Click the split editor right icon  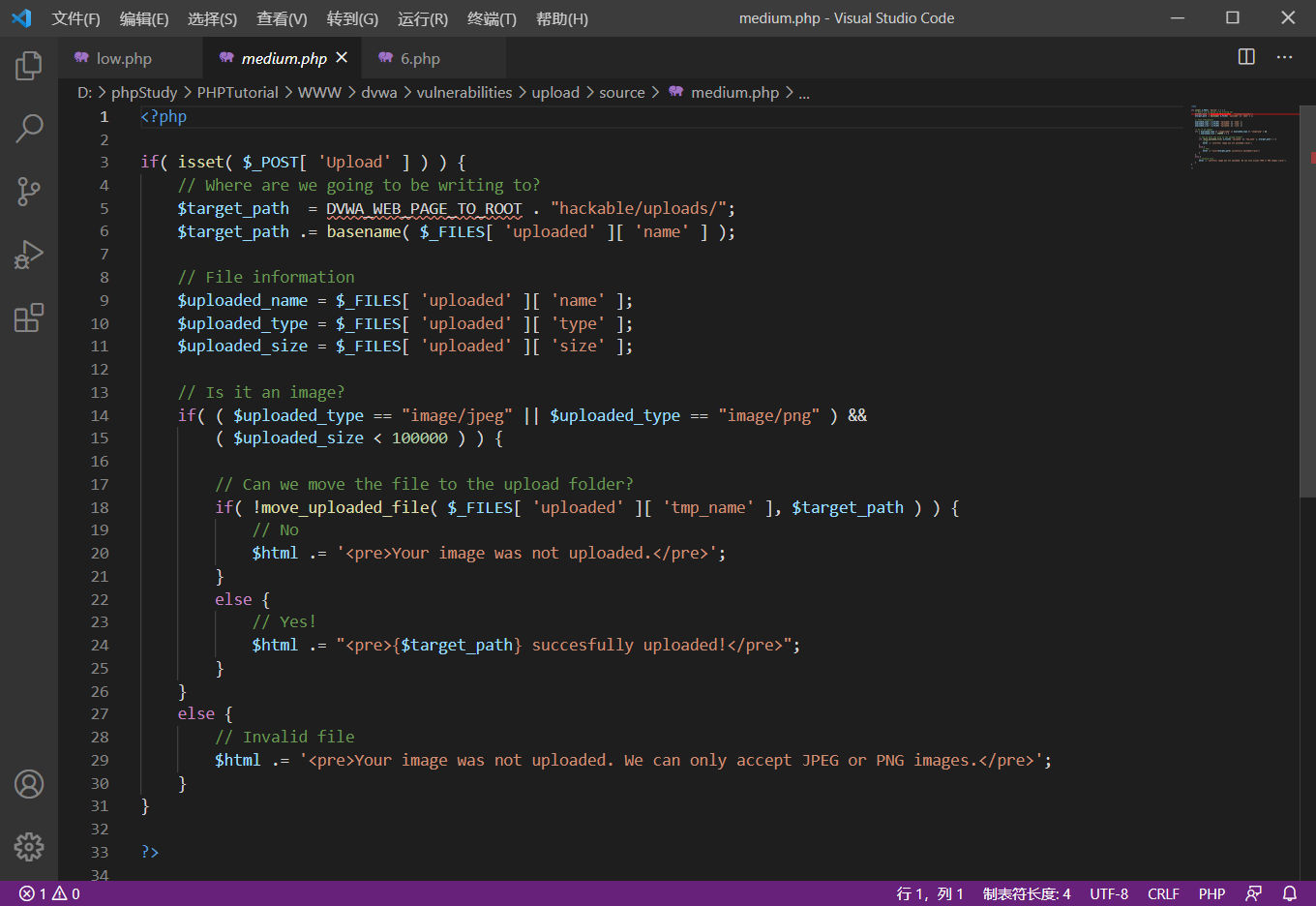1246,57
